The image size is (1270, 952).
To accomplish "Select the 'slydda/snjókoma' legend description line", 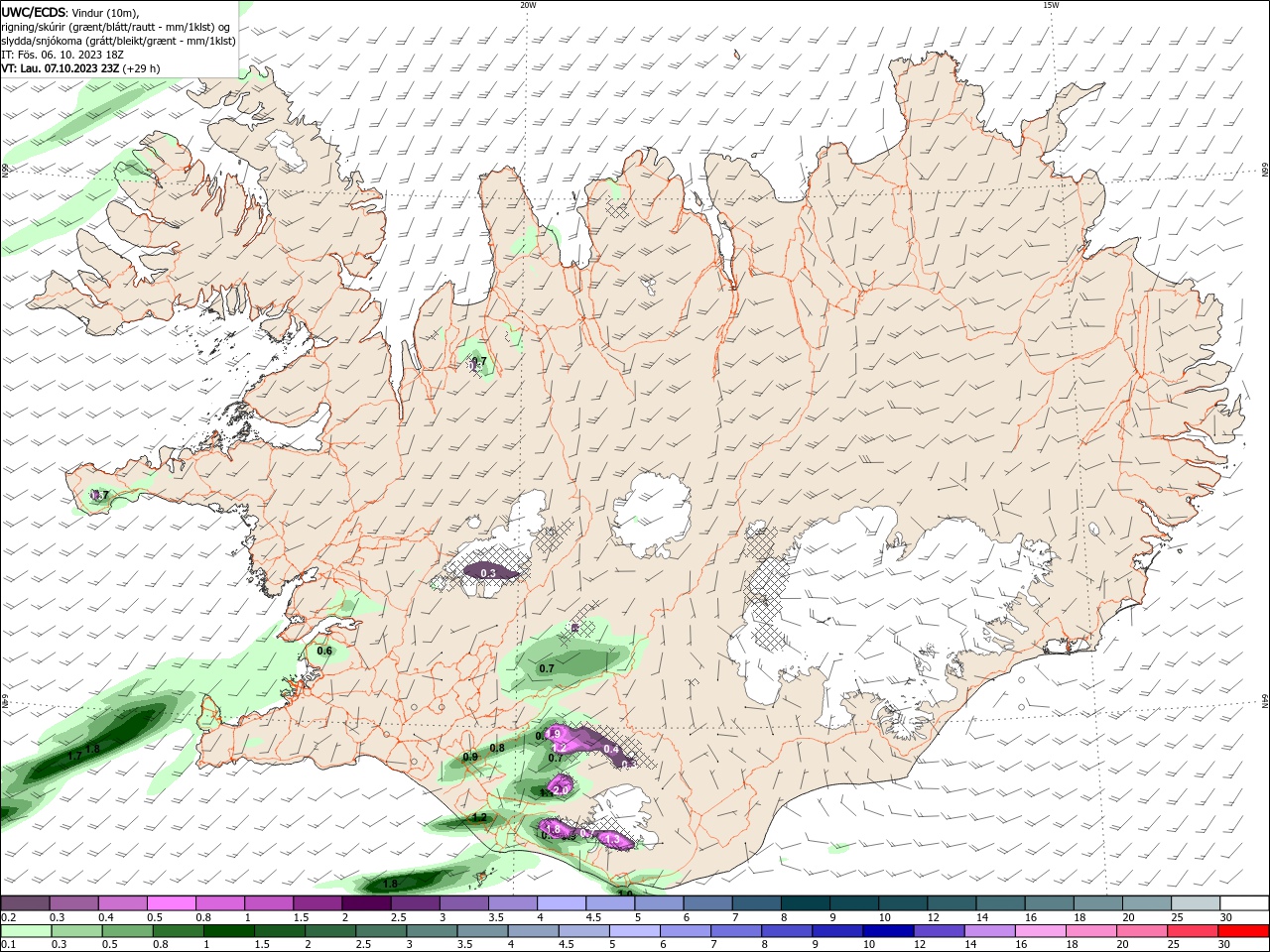I will 118,41.
